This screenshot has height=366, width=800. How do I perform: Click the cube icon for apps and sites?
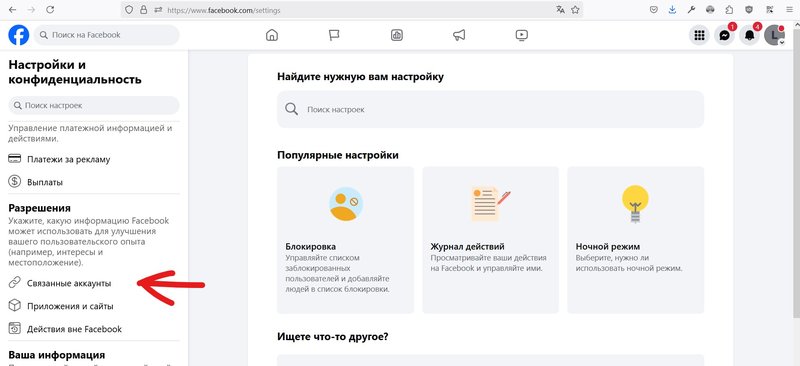[x=15, y=306]
